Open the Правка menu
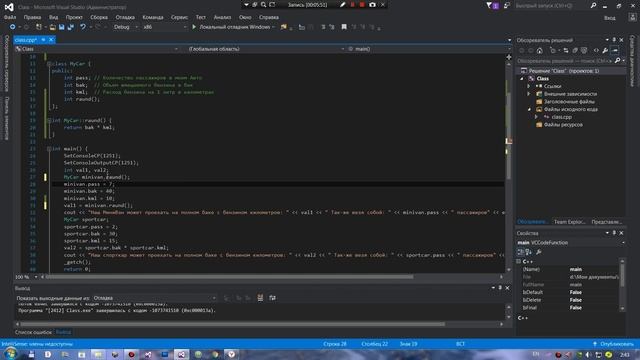Viewport: 640px width, 360px height. pos(32,17)
